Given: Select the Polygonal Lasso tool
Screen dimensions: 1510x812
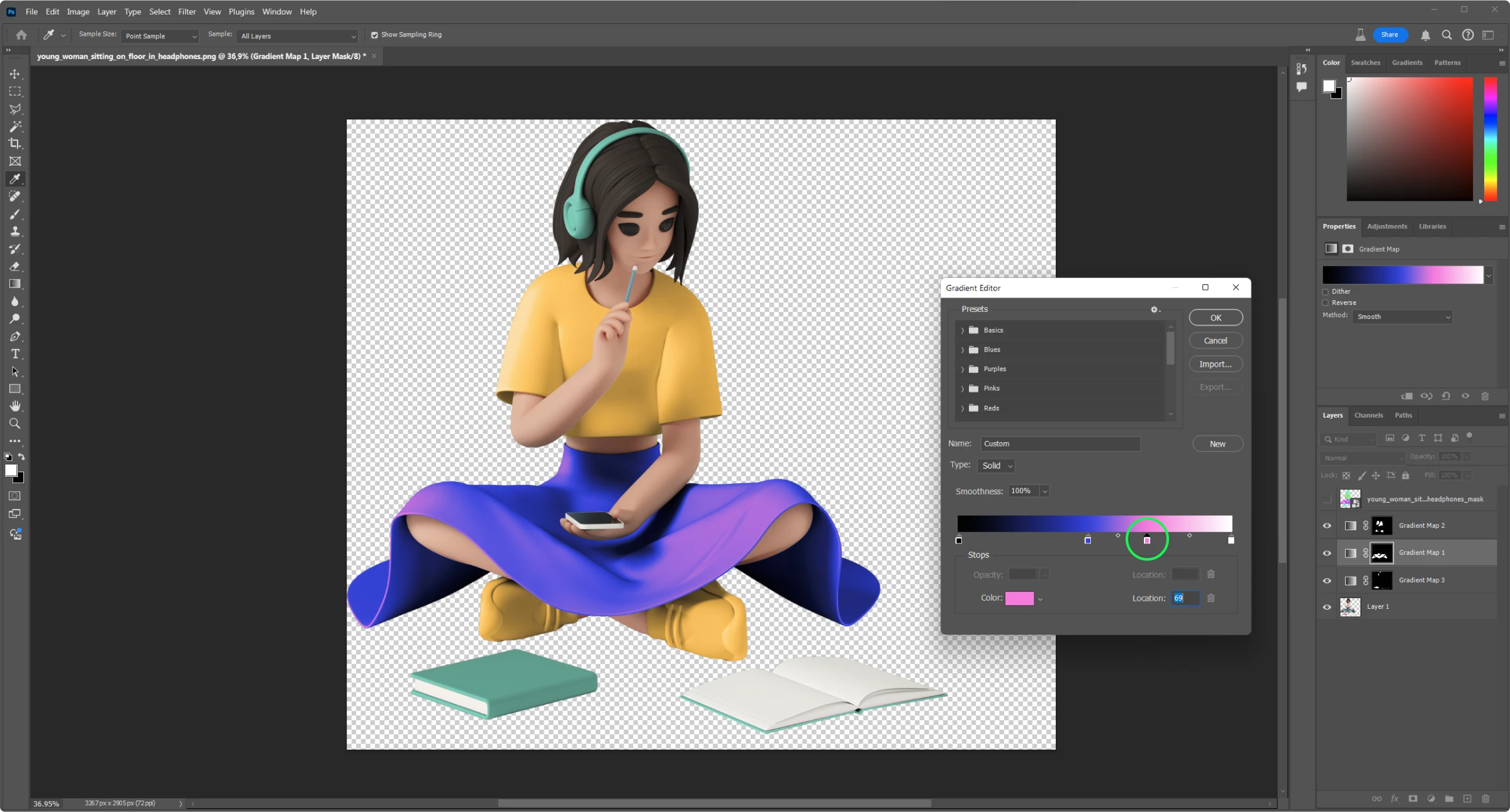Looking at the screenshot, I should 15,109.
